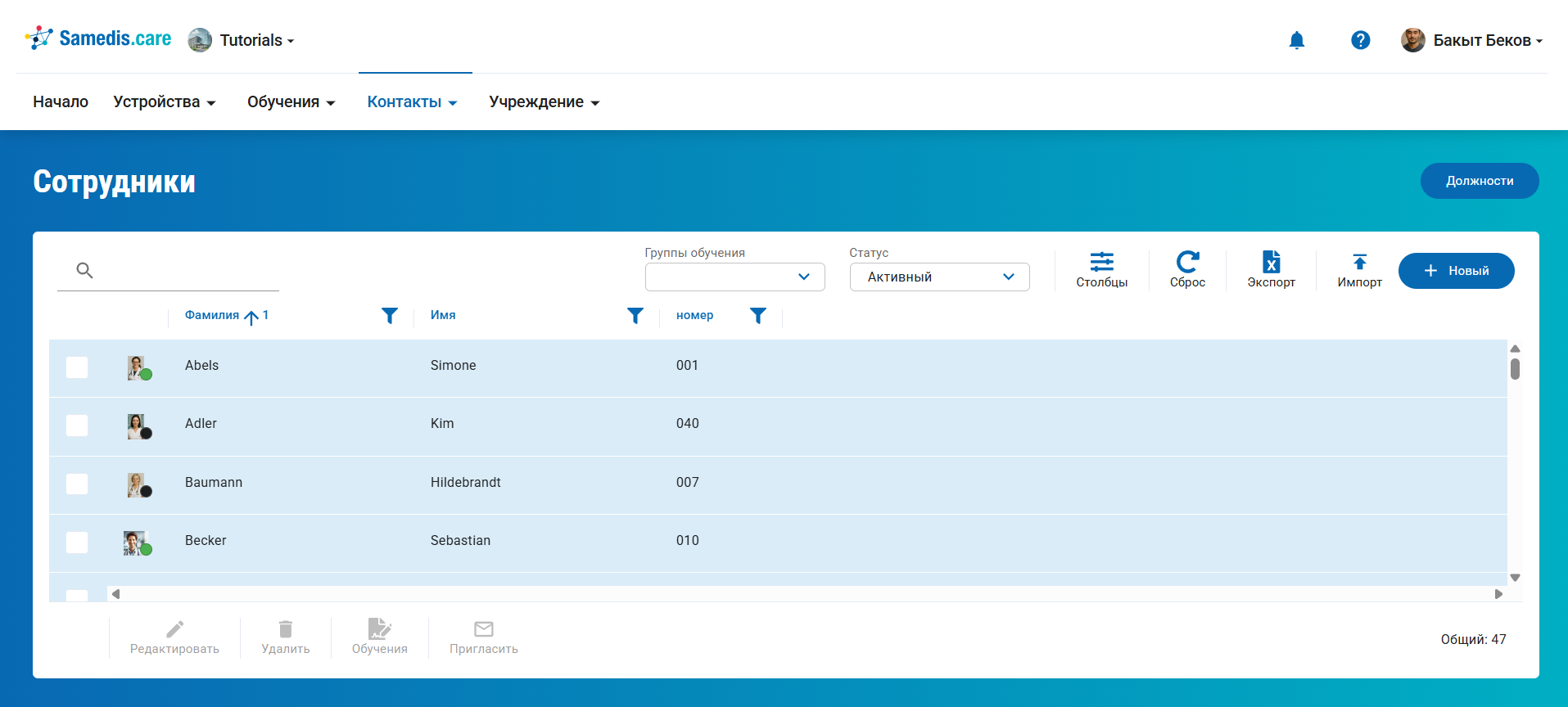
Task: Check the checkbox for the Abels row
Action: point(77,367)
